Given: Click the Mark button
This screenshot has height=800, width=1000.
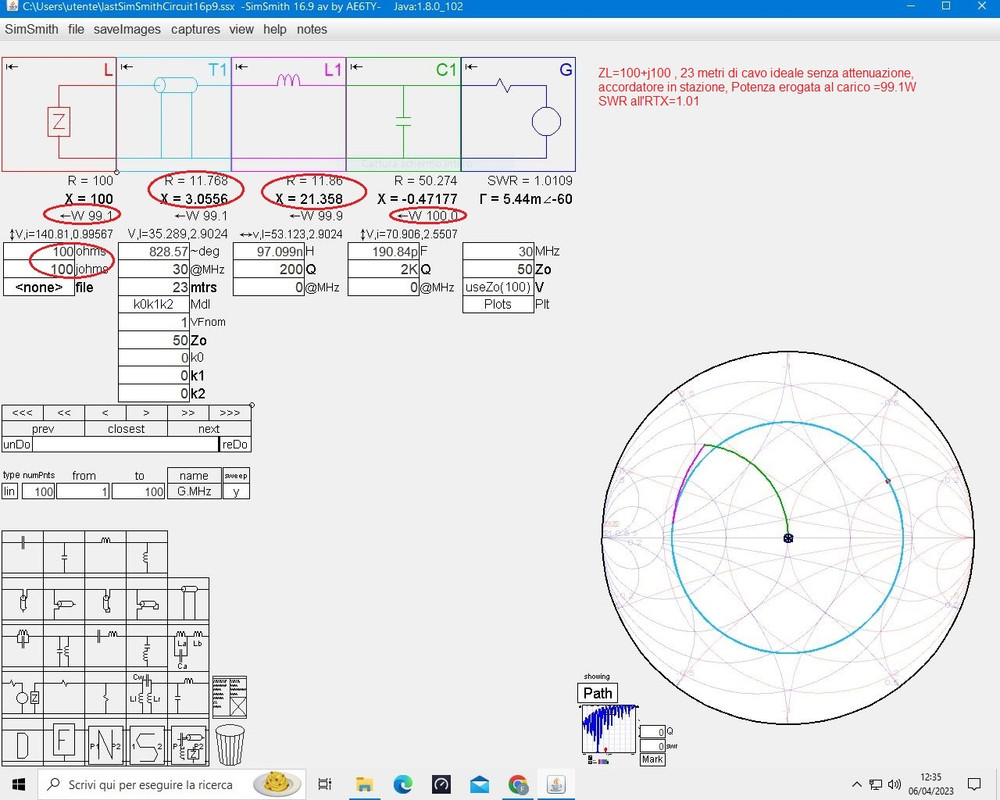Looking at the screenshot, I should 652,759.
